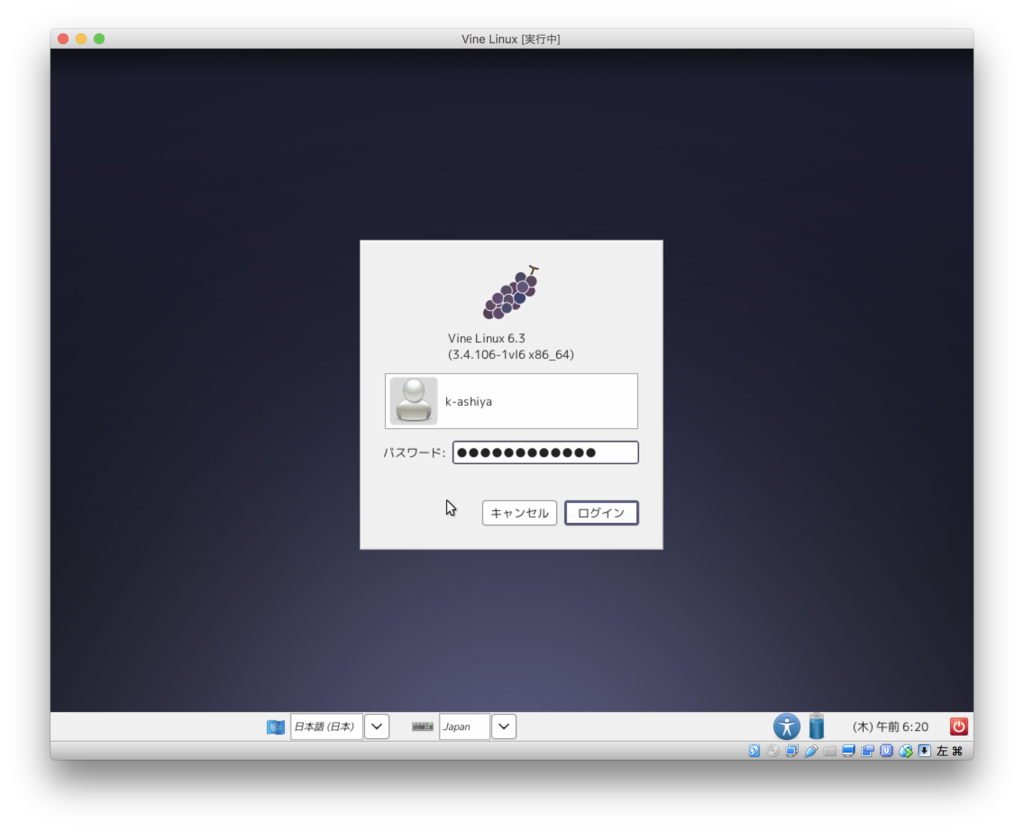Open the accessibility options icon
Screen dimensions: 1024x832
pos(786,726)
